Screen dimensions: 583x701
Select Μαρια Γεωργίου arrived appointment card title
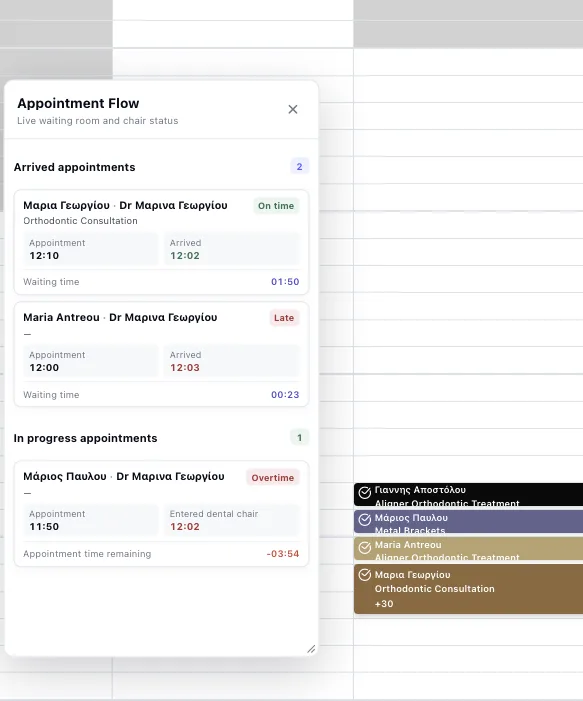[125, 205]
